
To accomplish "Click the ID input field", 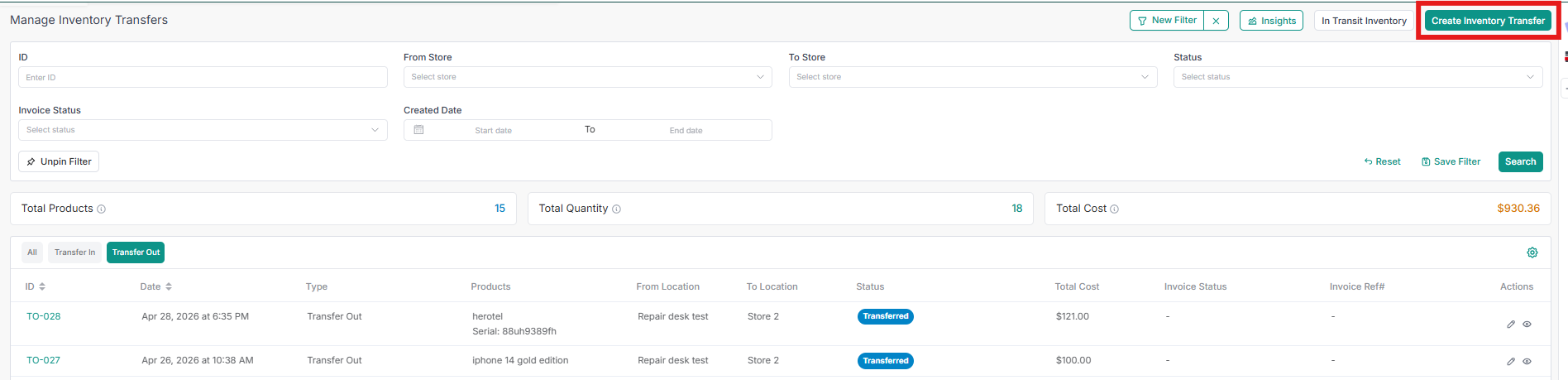I will 203,77.
